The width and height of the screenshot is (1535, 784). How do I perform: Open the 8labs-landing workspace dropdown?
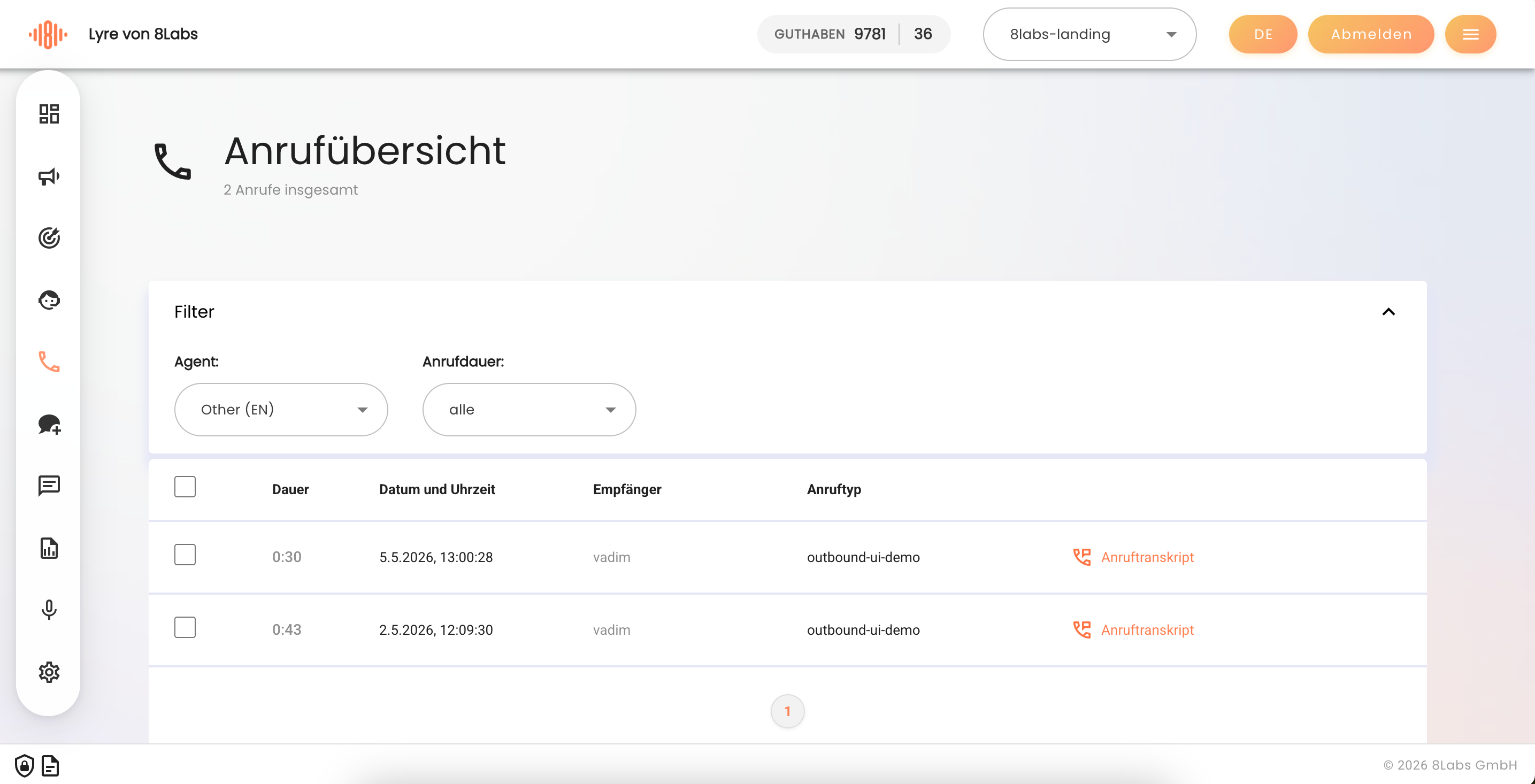coord(1089,34)
